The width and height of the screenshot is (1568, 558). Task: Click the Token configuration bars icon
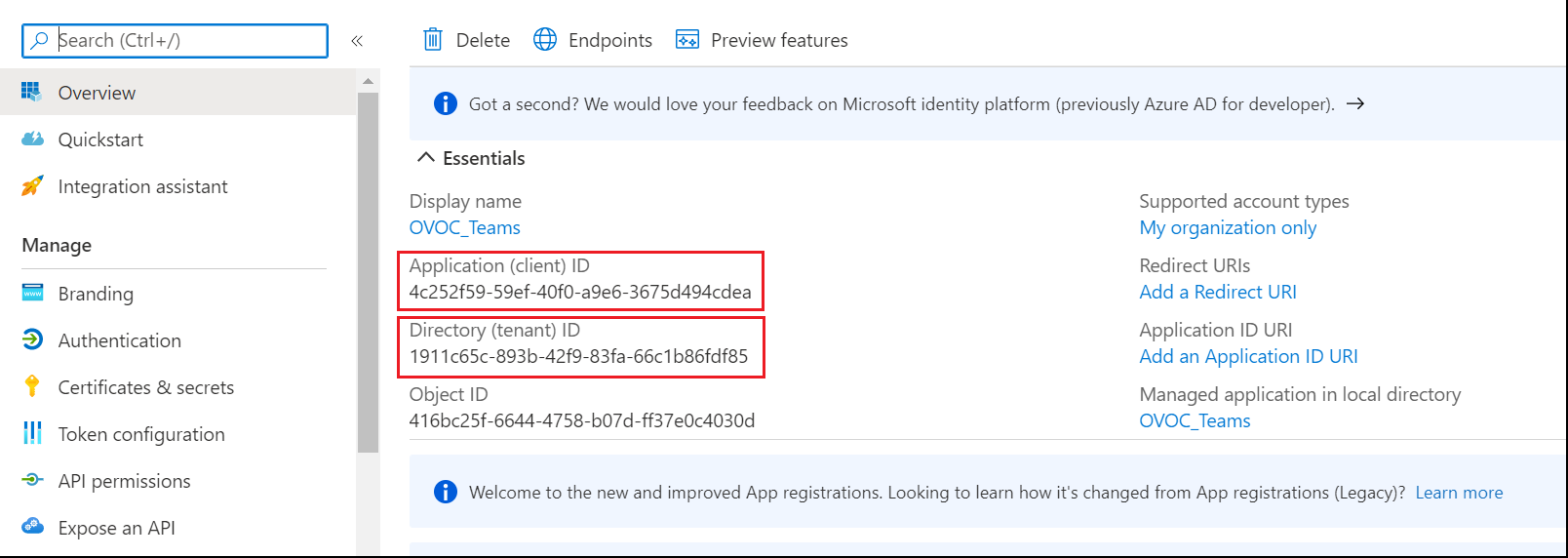(32, 434)
